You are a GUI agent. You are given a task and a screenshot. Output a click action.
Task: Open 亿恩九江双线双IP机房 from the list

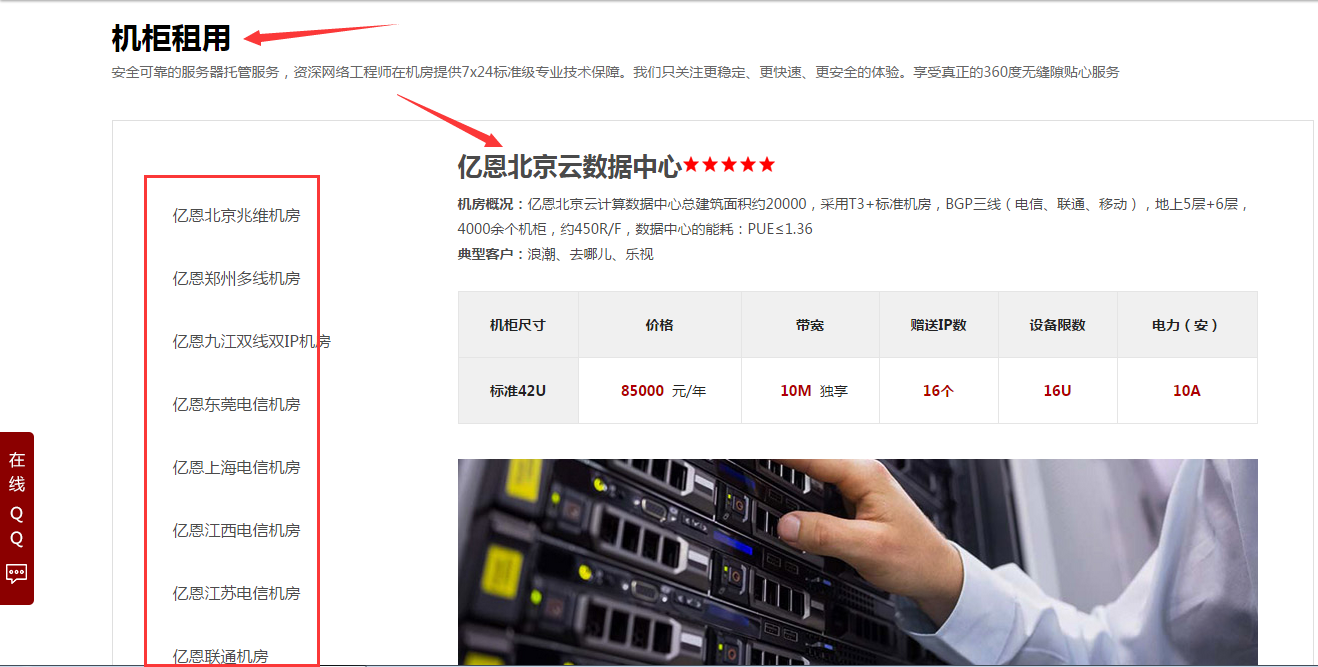point(251,342)
